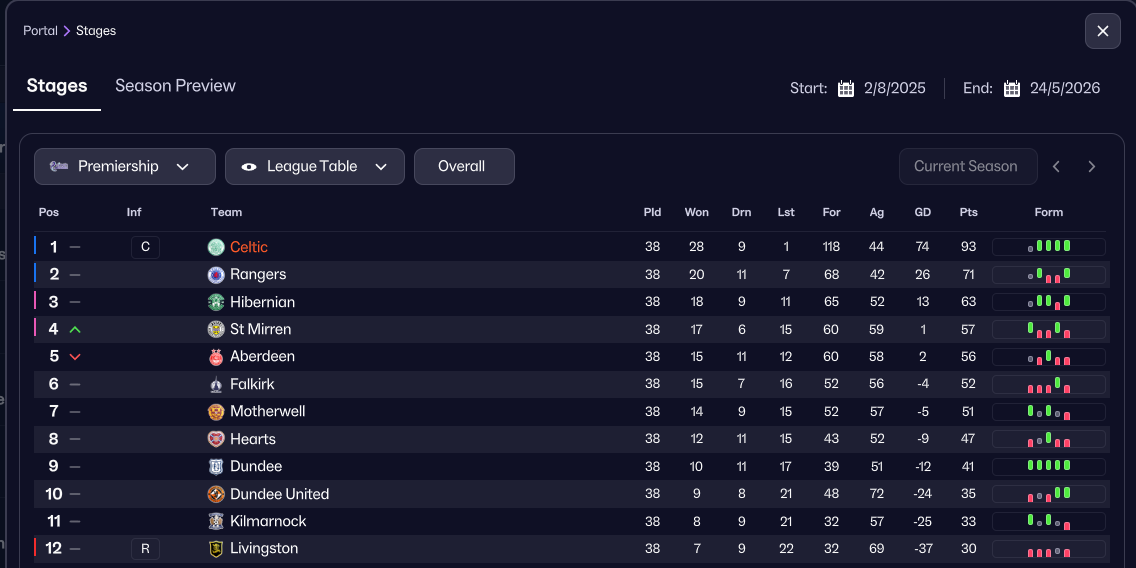Click Celtic's form indicator bar
The image size is (1136, 568).
coord(1048,247)
